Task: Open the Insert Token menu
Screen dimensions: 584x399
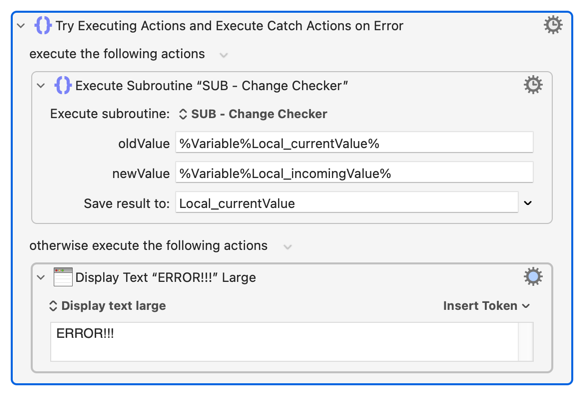Action: pyautogui.click(x=486, y=306)
